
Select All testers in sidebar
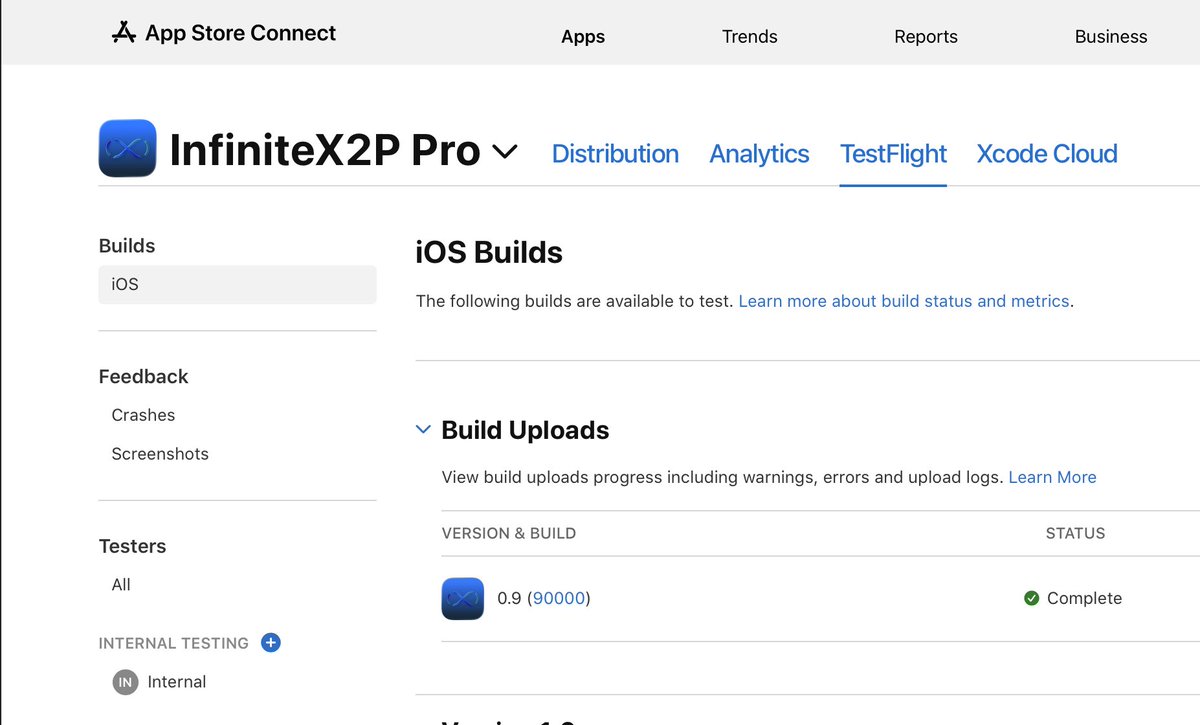(121, 585)
